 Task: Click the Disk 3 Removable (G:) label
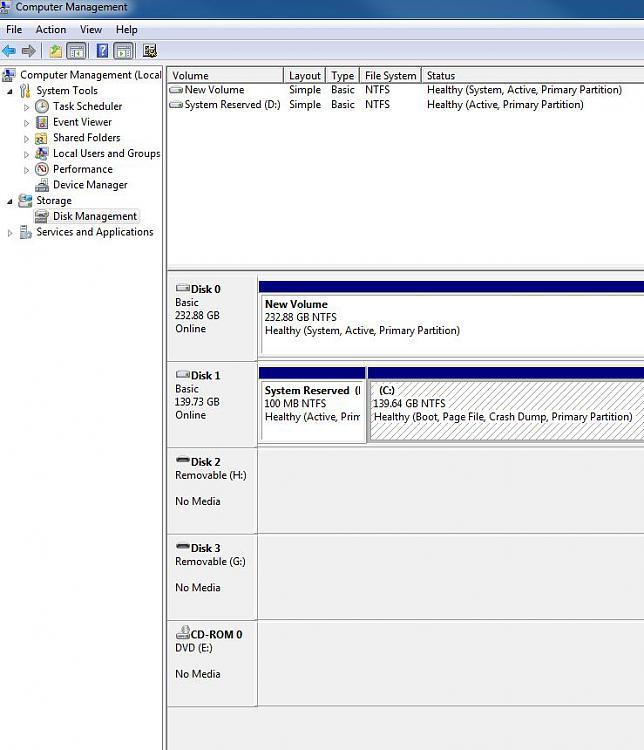210,561
